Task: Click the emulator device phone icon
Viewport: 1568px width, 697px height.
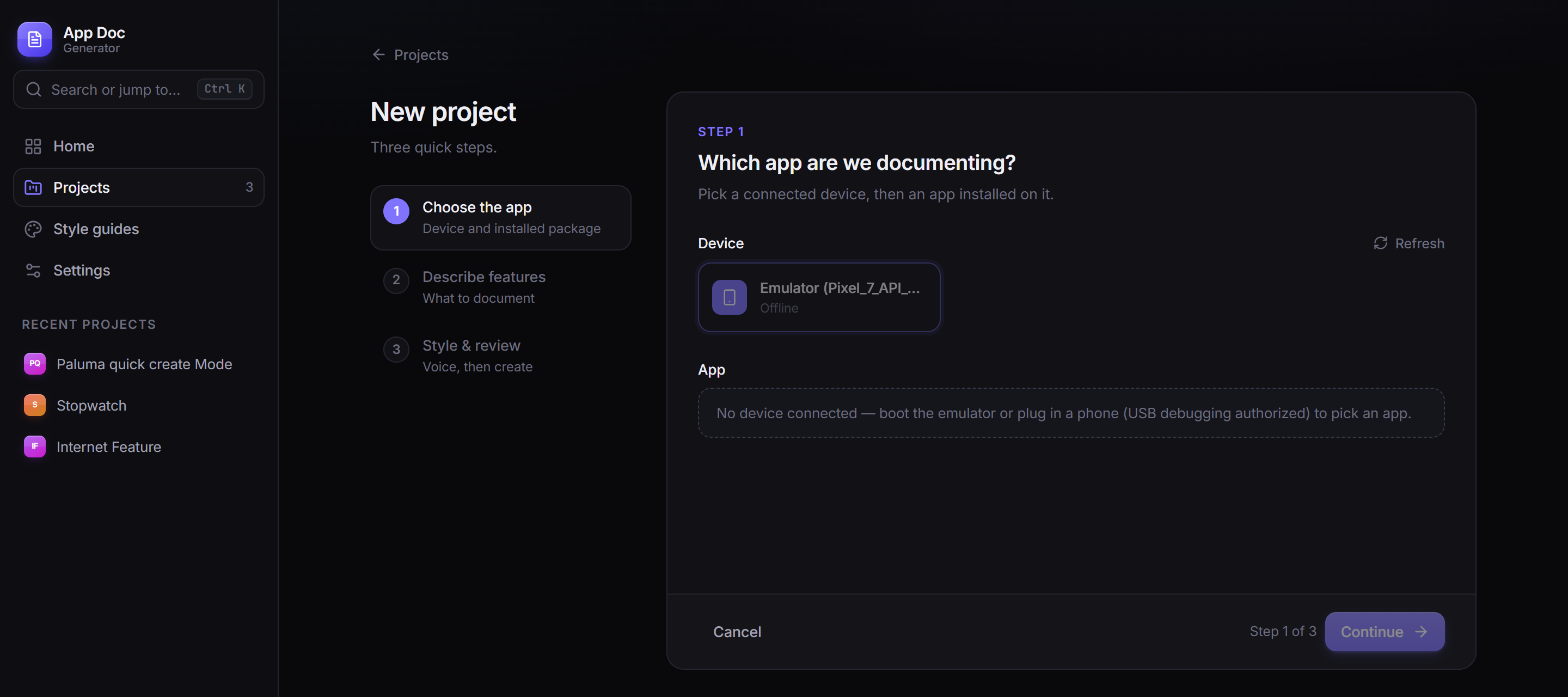Action: click(x=729, y=297)
